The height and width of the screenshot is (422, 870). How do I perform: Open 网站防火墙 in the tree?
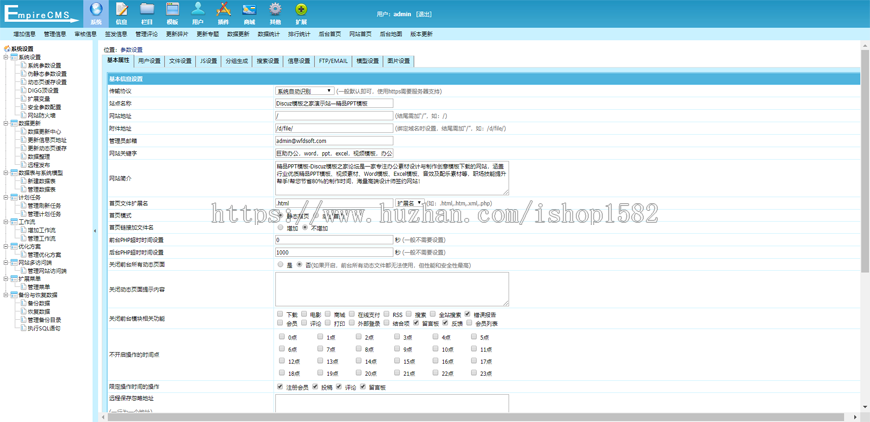pyautogui.click(x=42, y=115)
